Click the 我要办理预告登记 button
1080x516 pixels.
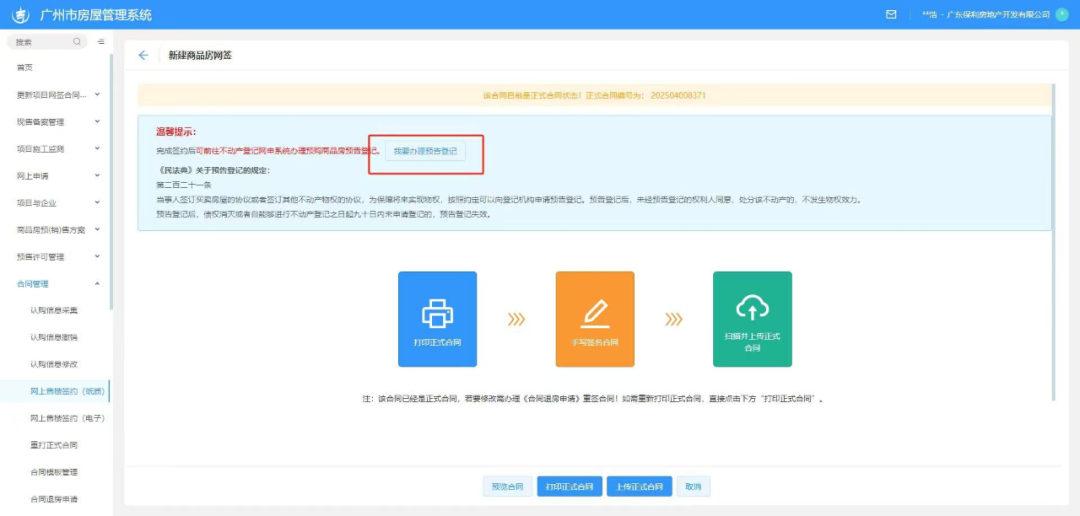pyautogui.click(x=425, y=151)
